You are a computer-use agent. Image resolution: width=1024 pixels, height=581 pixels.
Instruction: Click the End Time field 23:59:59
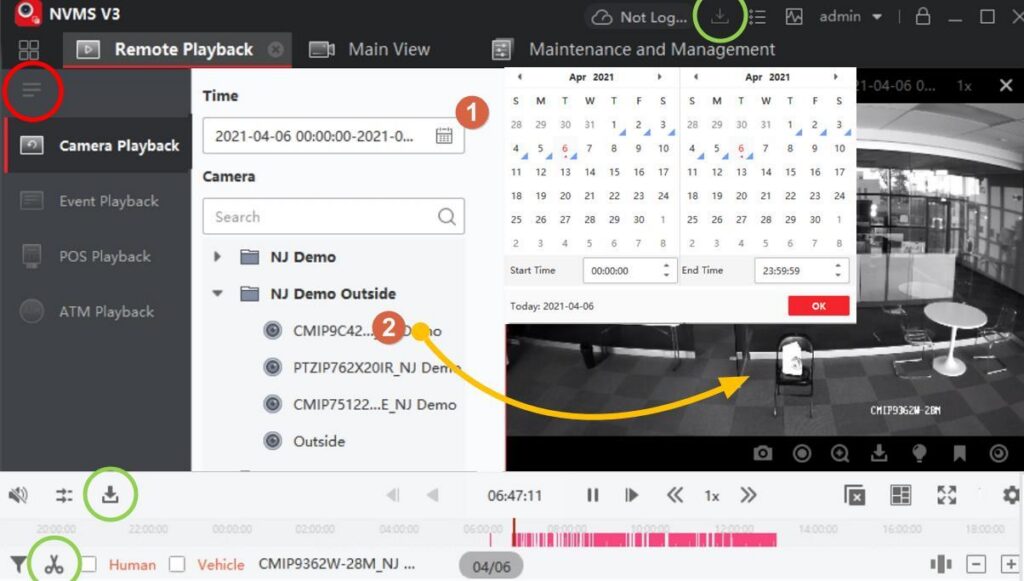click(801, 270)
